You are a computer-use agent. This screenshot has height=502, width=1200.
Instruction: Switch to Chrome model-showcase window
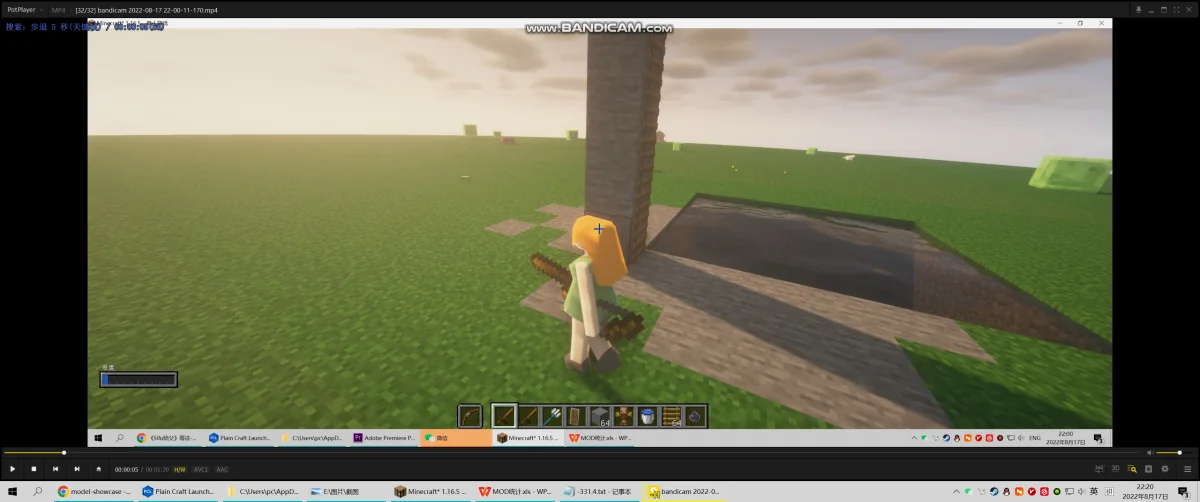94,491
